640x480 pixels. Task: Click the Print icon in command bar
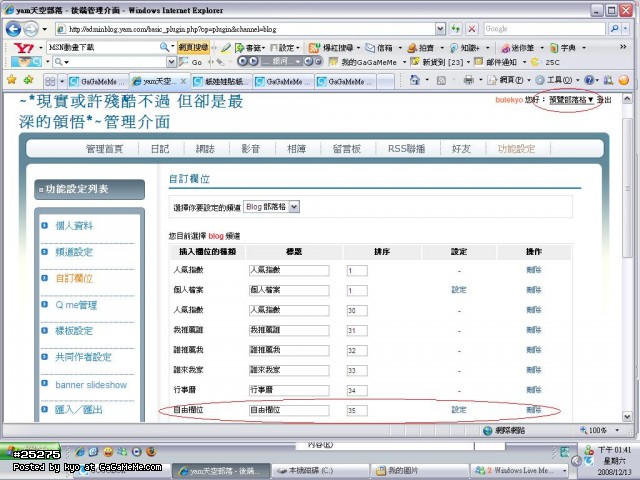[x=469, y=80]
